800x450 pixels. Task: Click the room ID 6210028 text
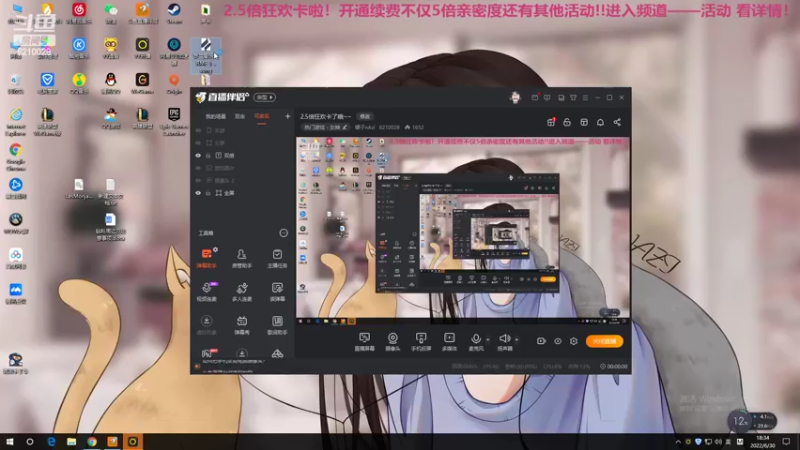coord(389,128)
